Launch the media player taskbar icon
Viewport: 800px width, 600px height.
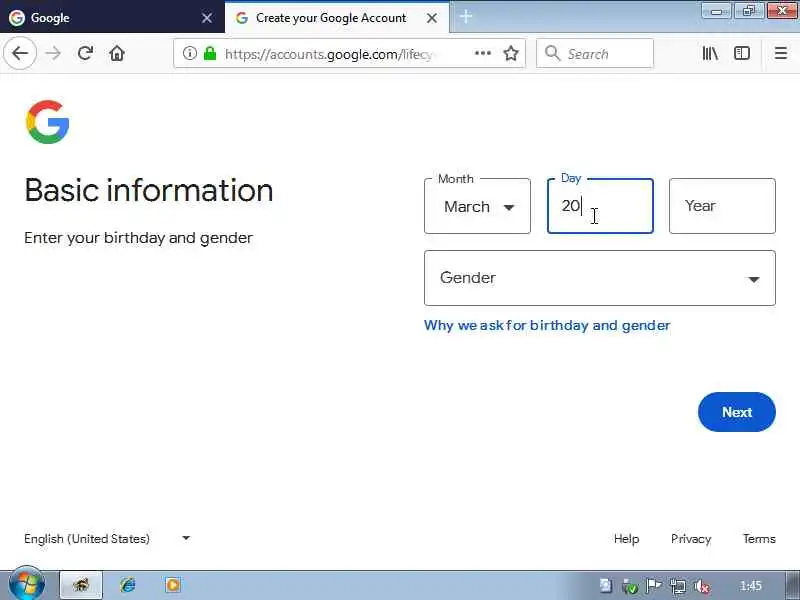point(172,585)
